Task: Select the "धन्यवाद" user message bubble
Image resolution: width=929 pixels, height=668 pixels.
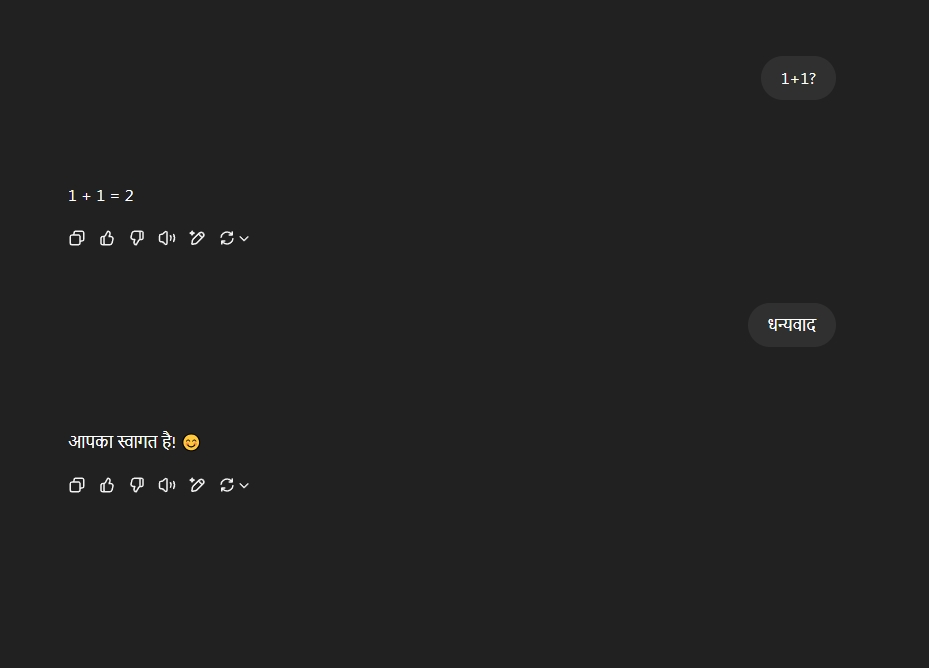Action: click(792, 325)
